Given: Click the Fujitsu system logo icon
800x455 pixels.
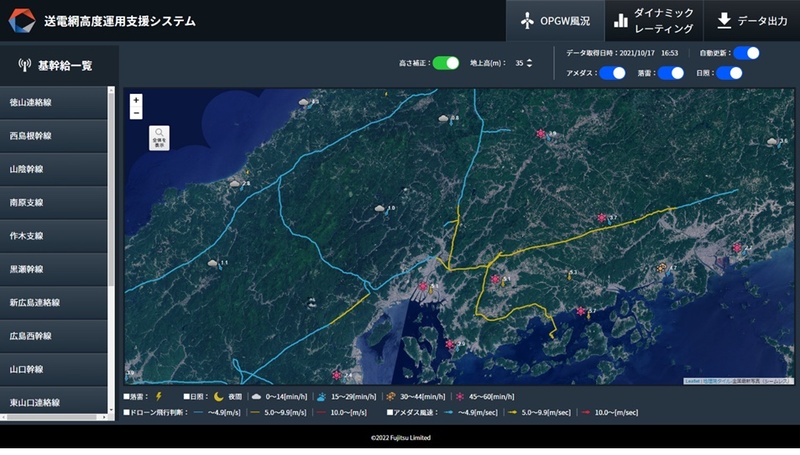Looking at the screenshot, I should pos(22,21).
